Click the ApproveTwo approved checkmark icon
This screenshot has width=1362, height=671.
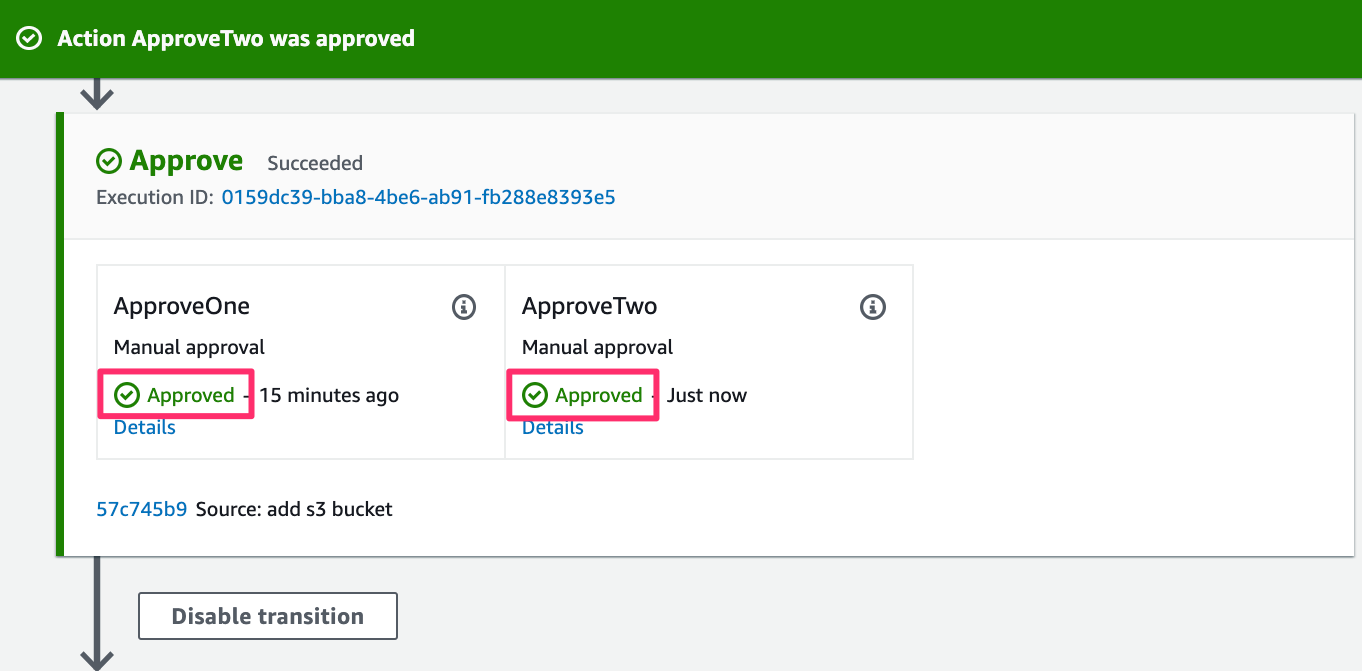point(535,395)
